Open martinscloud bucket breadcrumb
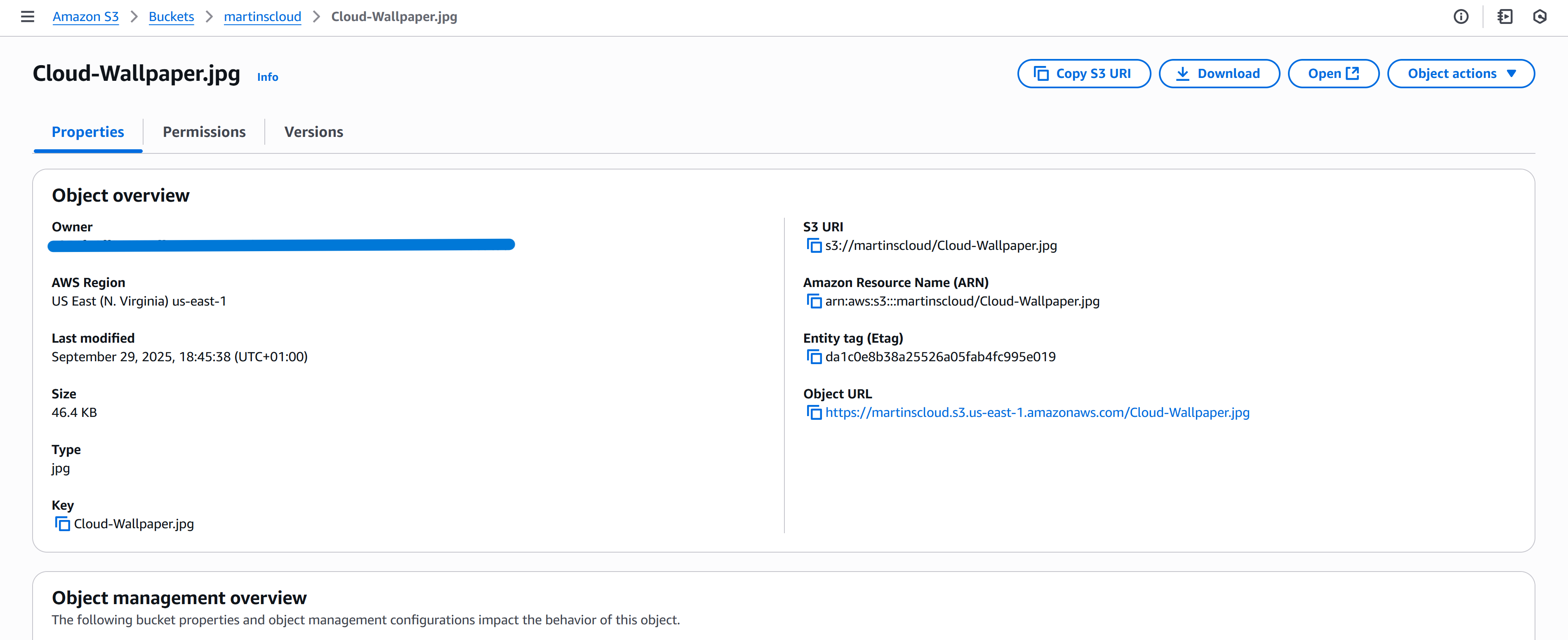 (x=262, y=16)
